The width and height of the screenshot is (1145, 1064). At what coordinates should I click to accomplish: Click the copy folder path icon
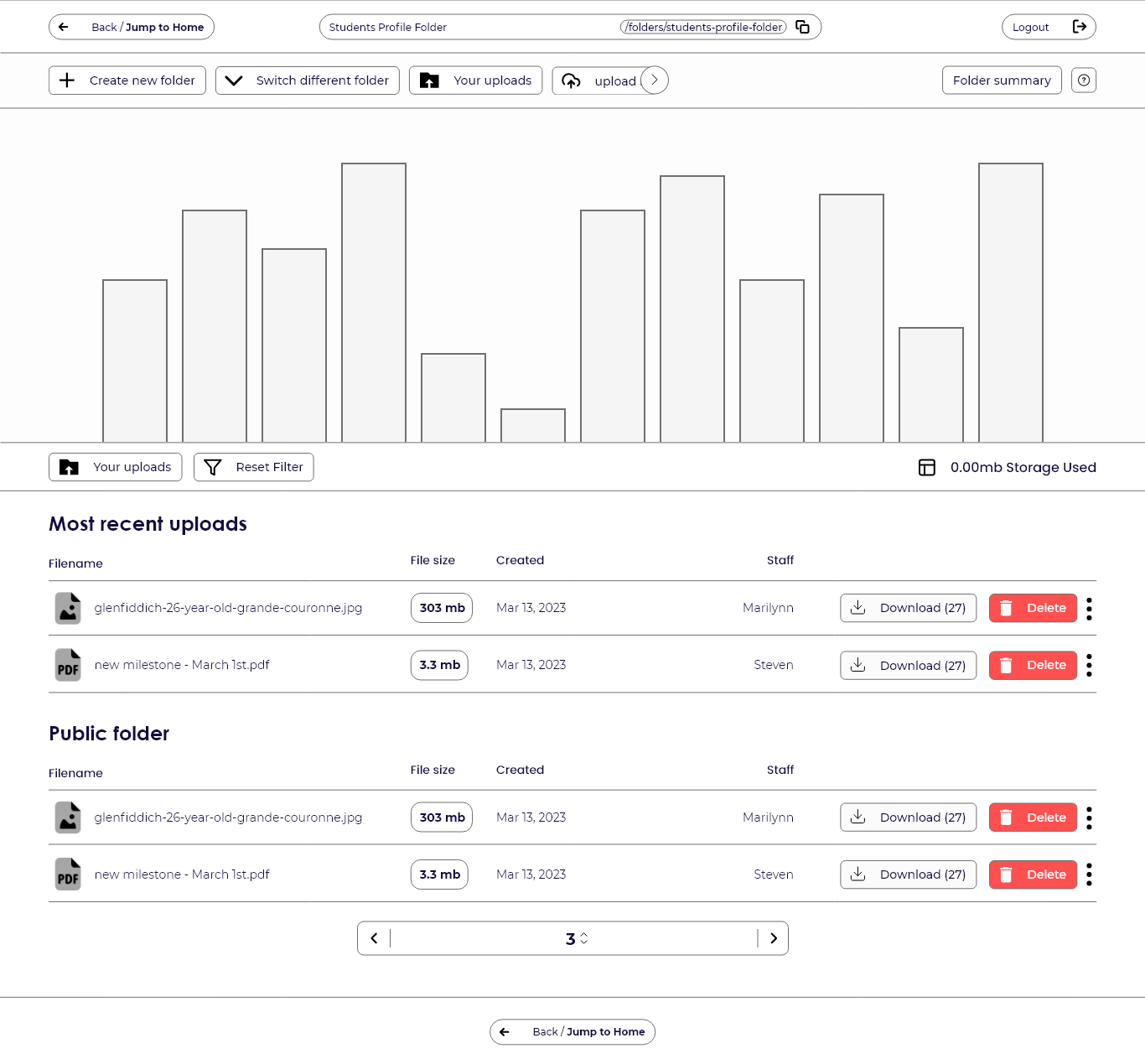pos(802,27)
